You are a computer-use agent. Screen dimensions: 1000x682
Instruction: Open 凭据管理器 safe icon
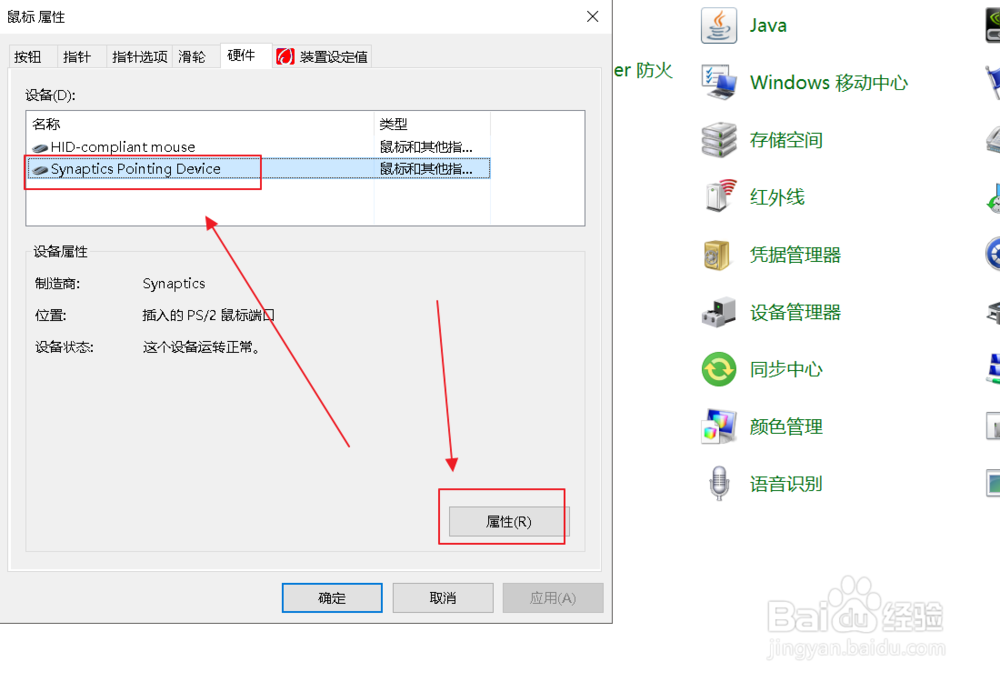[x=719, y=255]
